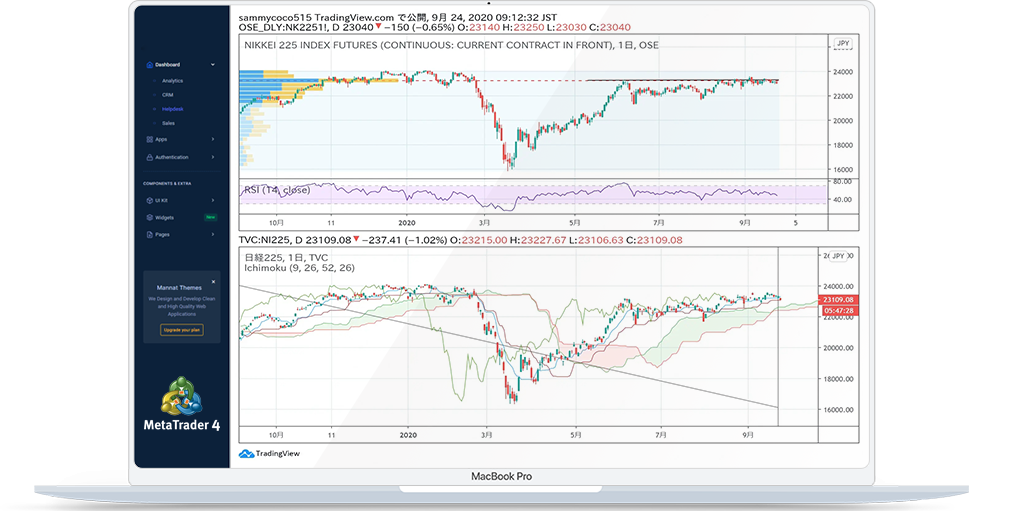
Task: Click the TradingView text link
Action: (x=278, y=454)
